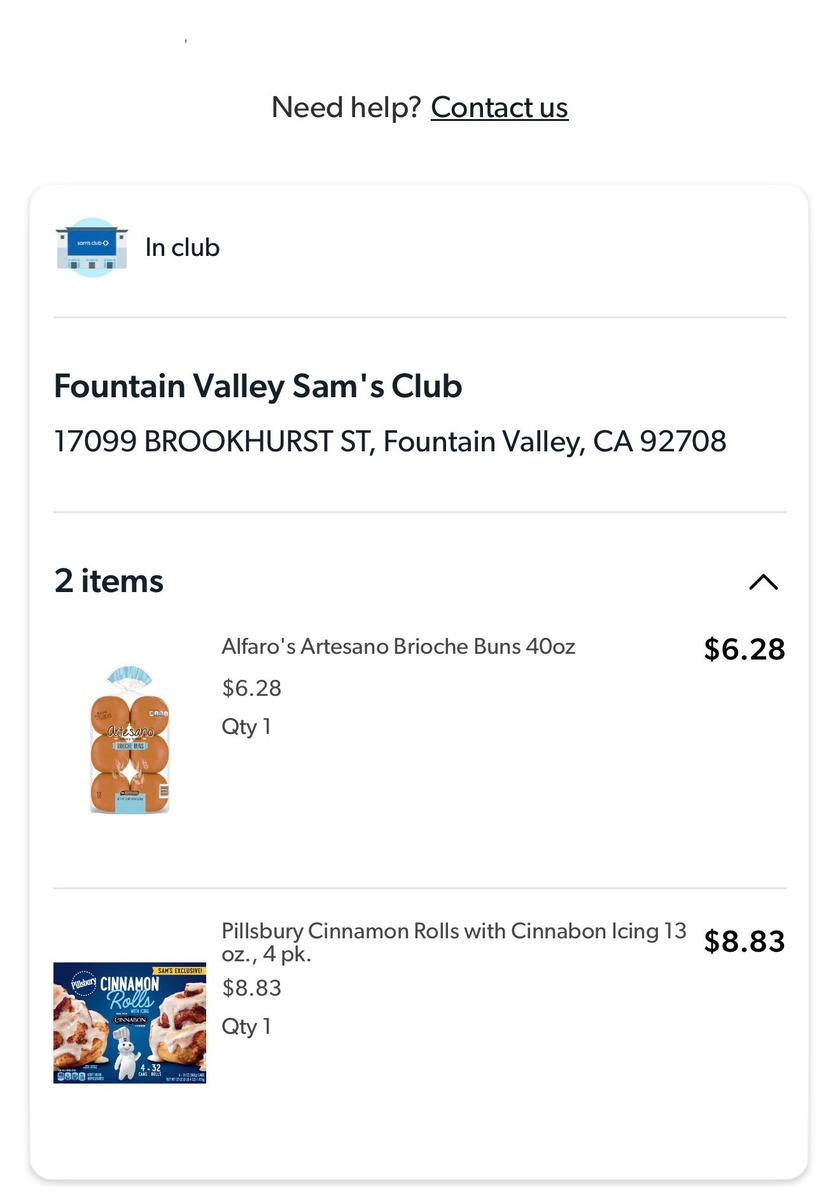Click the "In club" label
Viewport: 840px width, 1200px height.
tap(182, 247)
